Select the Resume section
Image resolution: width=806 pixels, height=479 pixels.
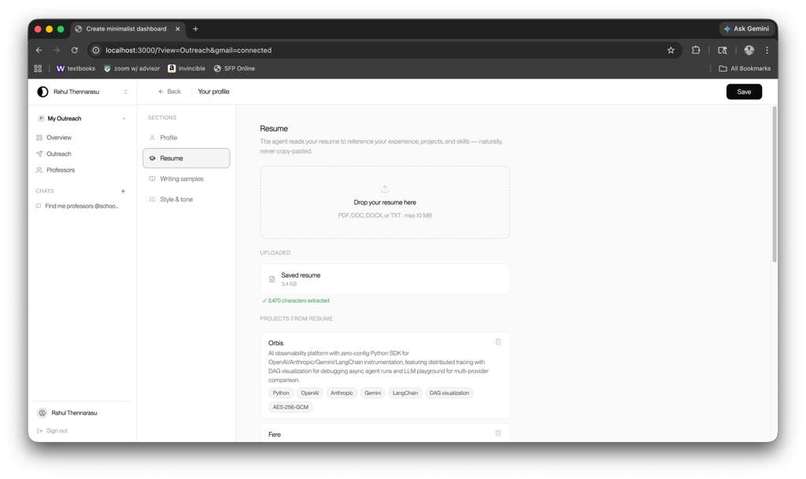click(186, 158)
